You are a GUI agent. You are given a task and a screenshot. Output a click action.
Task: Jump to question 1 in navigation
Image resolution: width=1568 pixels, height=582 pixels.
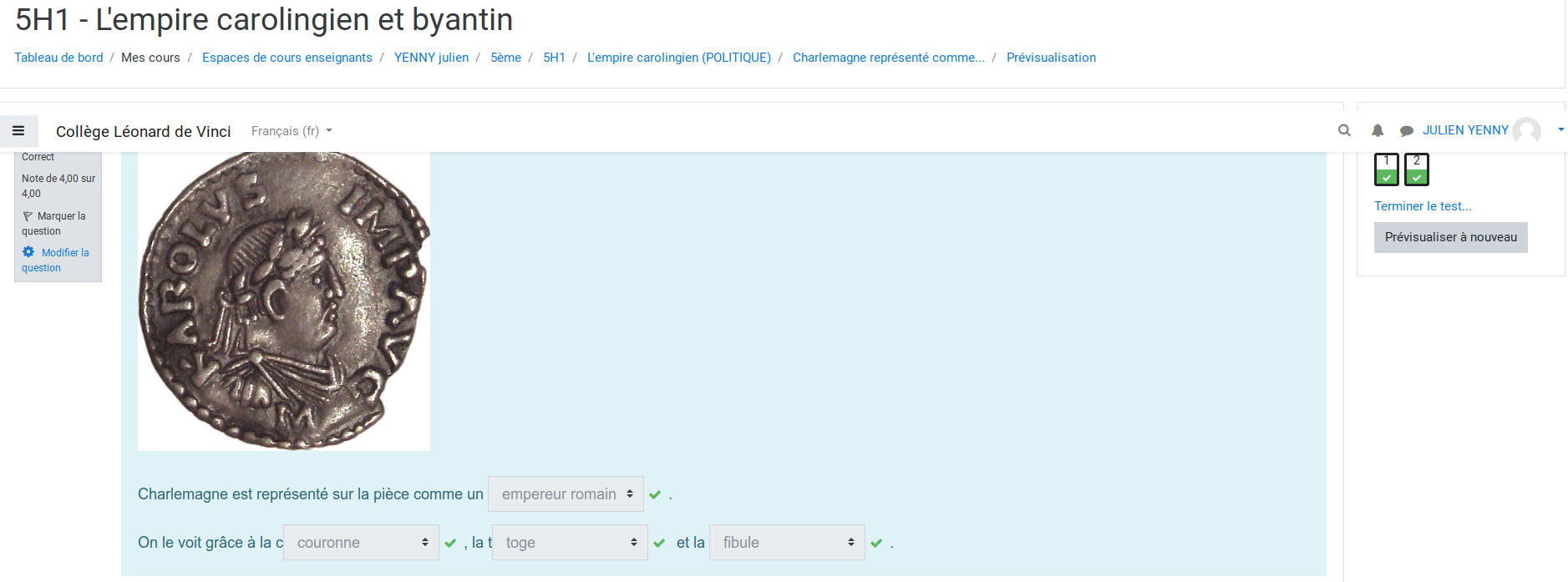point(1387,170)
